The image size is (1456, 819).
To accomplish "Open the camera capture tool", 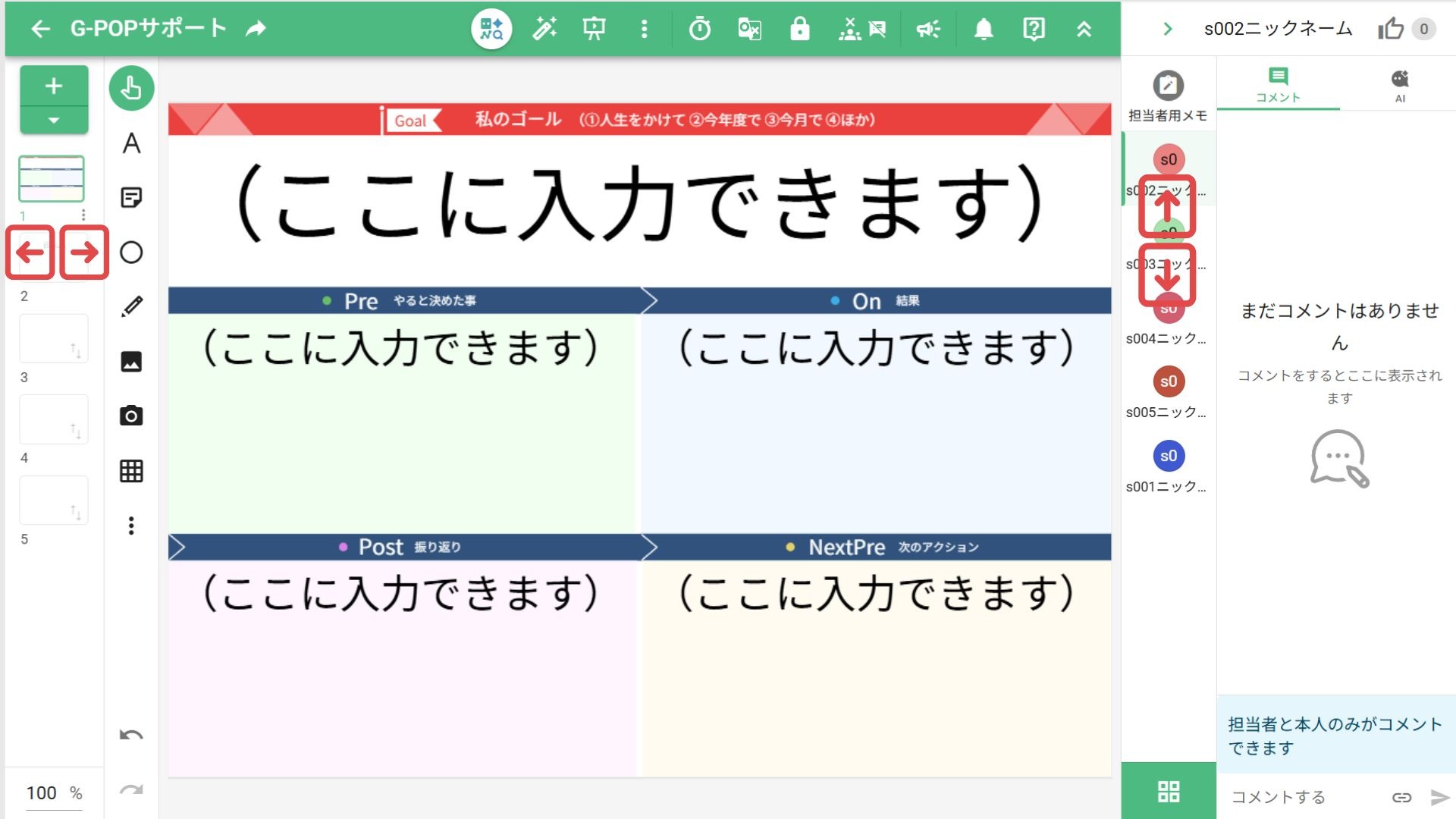I will [x=131, y=416].
